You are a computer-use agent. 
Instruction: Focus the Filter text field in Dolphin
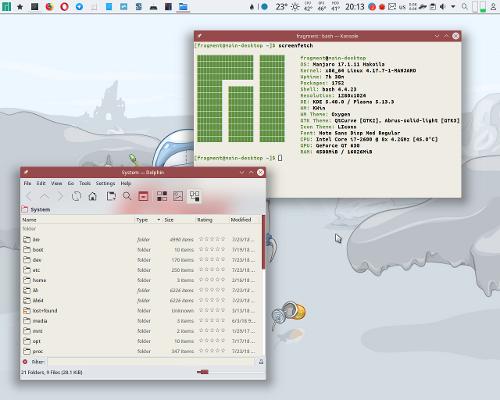point(151,362)
